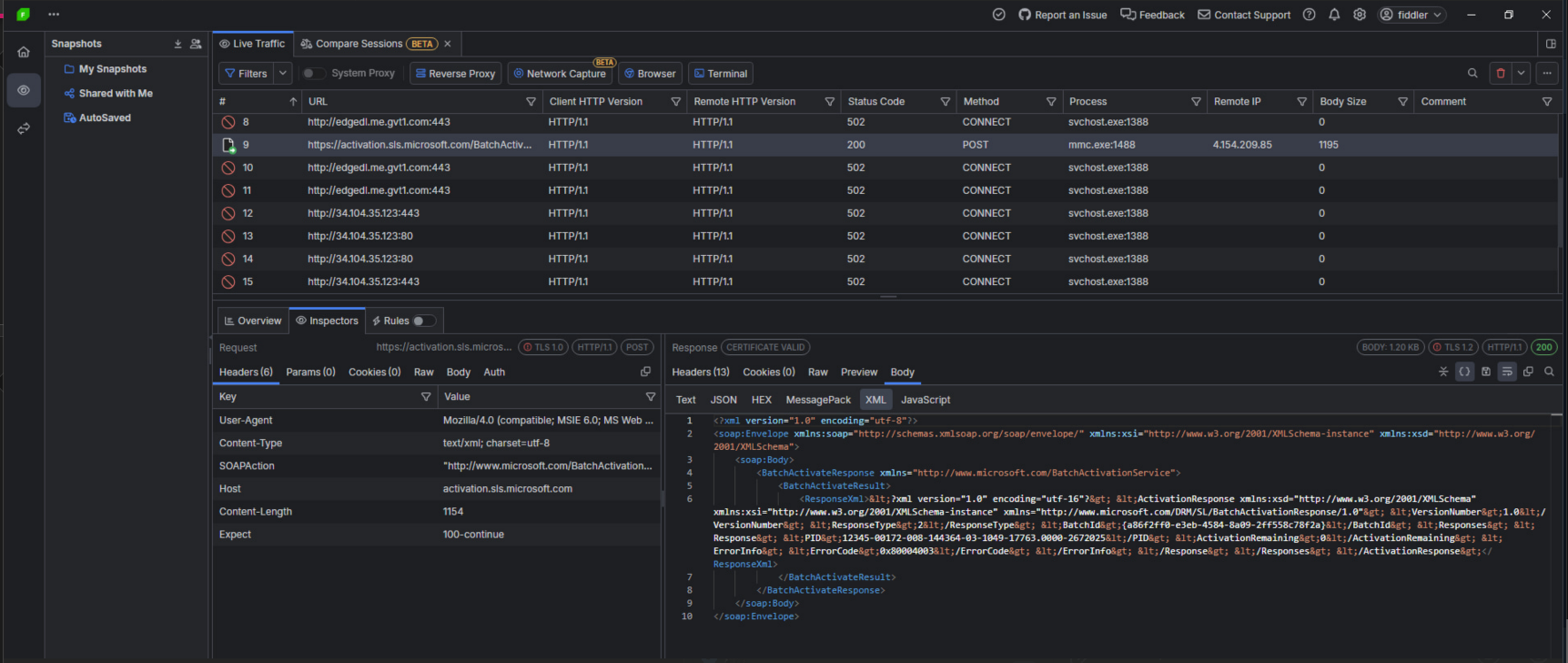
Task: Click the Reverse Proxy button
Action: [453, 74]
